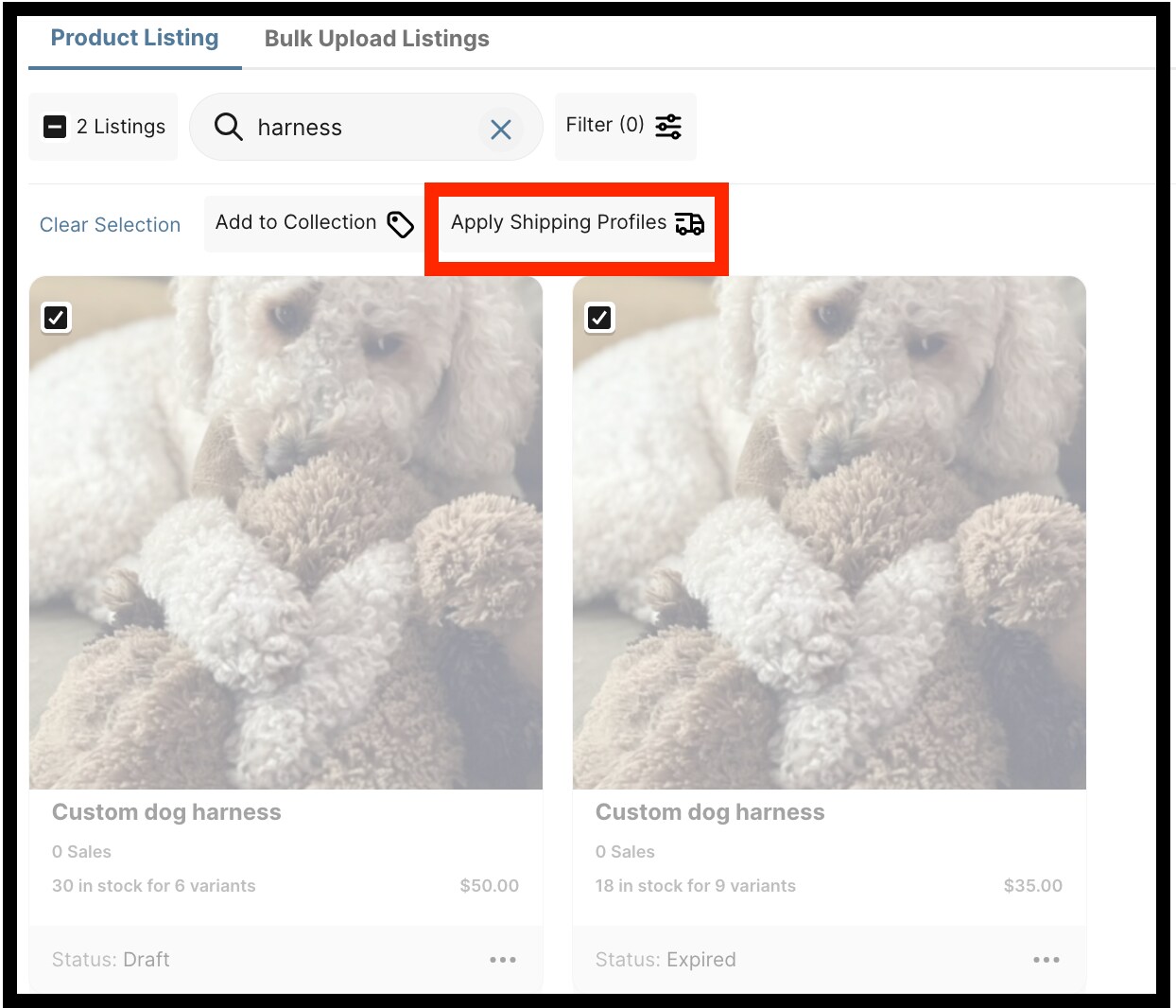Image resolution: width=1176 pixels, height=1008 pixels.
Task: Clear the harness search with the X icon
Action: point(501,130)
